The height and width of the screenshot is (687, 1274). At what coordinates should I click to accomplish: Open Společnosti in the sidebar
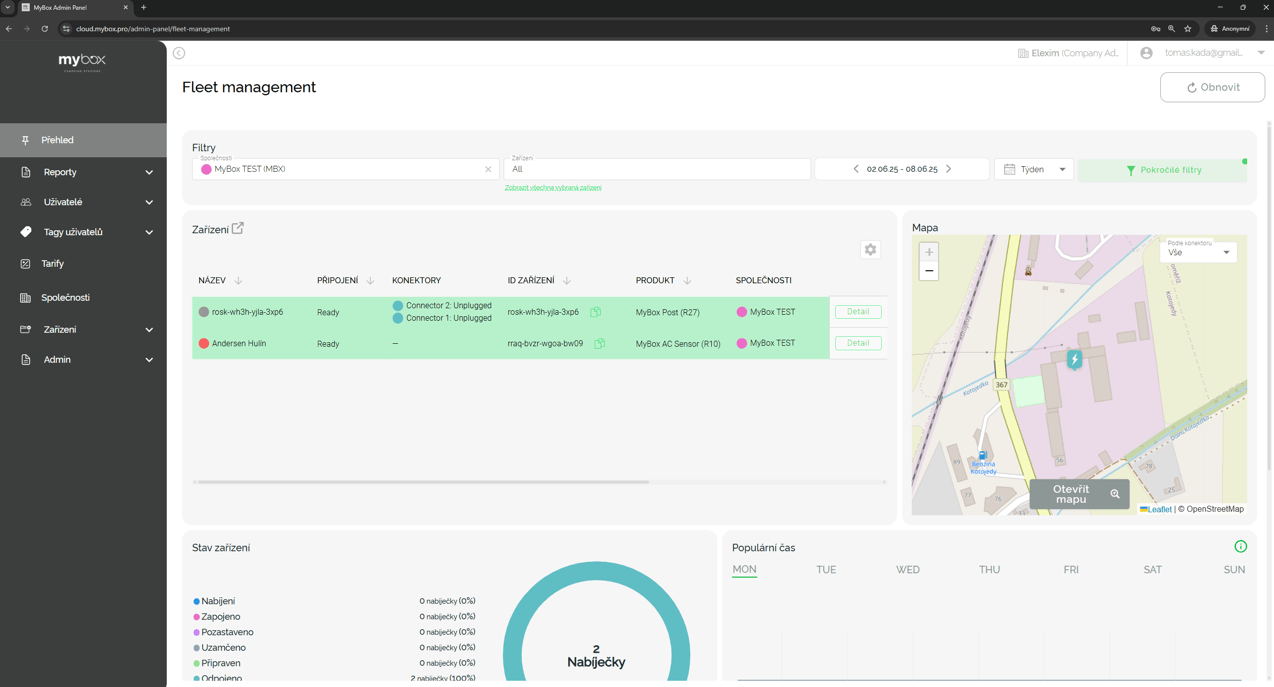[x=83, y=298]
